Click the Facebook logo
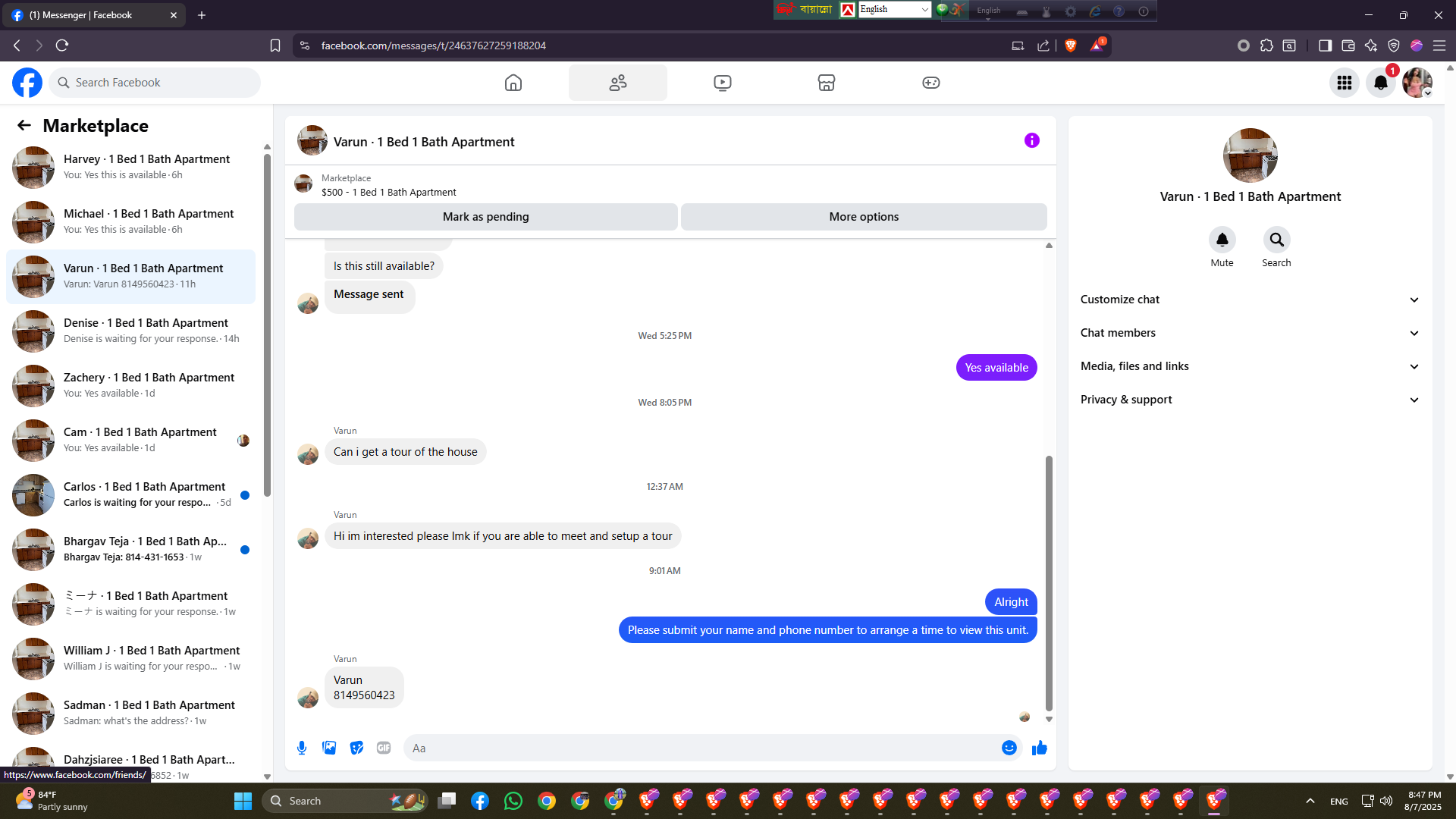 [x=27, y=83]
